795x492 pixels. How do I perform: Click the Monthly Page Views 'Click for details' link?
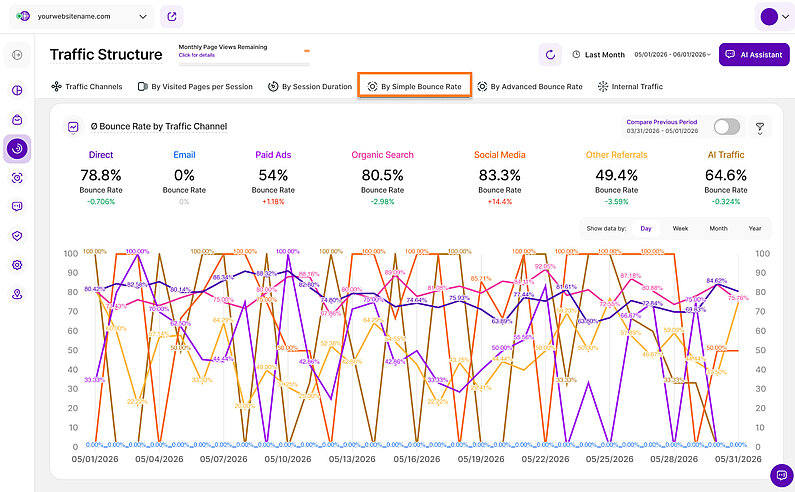point(197,55)
